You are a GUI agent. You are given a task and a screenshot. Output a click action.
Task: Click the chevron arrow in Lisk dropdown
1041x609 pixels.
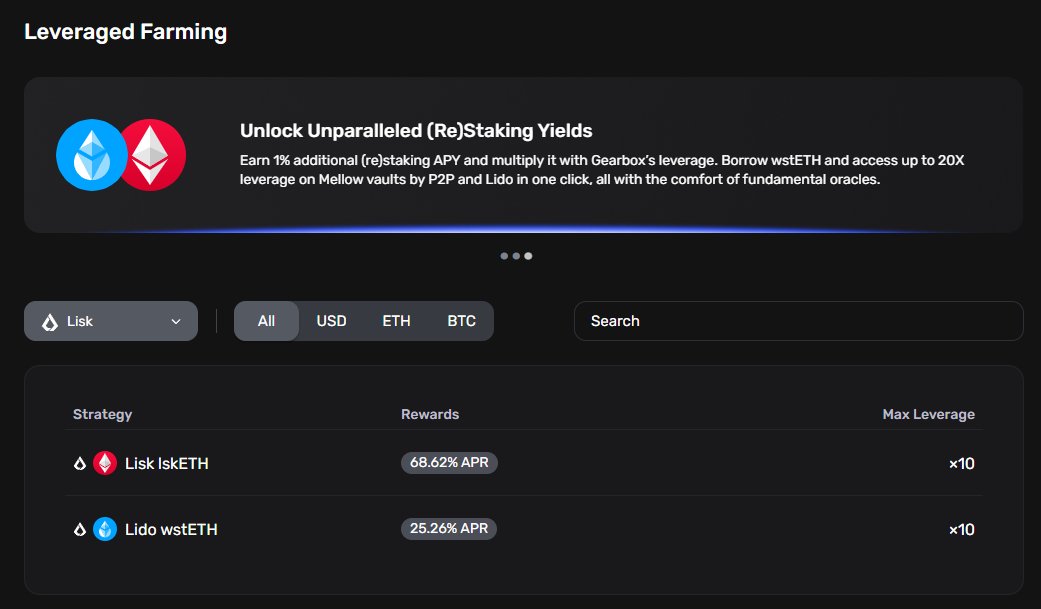pyautogui.click(x=176, y=321)
